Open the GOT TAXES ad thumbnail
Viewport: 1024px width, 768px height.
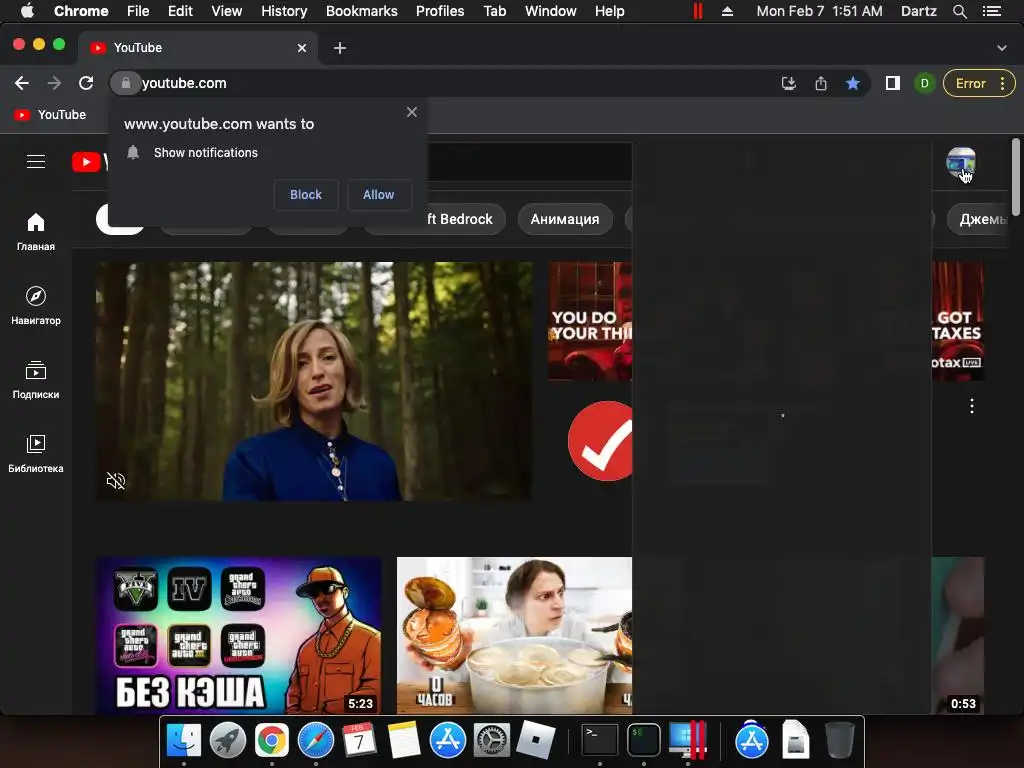[958, 321]
